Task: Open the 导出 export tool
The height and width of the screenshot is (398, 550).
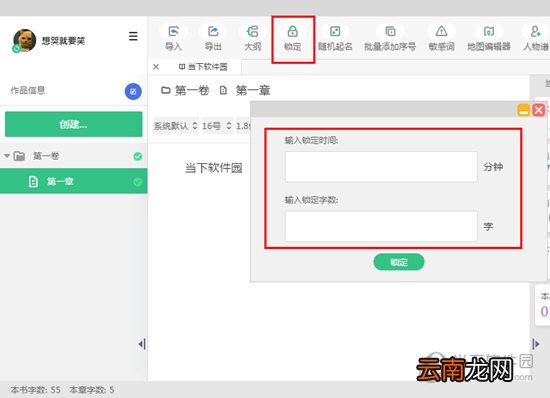Action: tap(213, 38)
